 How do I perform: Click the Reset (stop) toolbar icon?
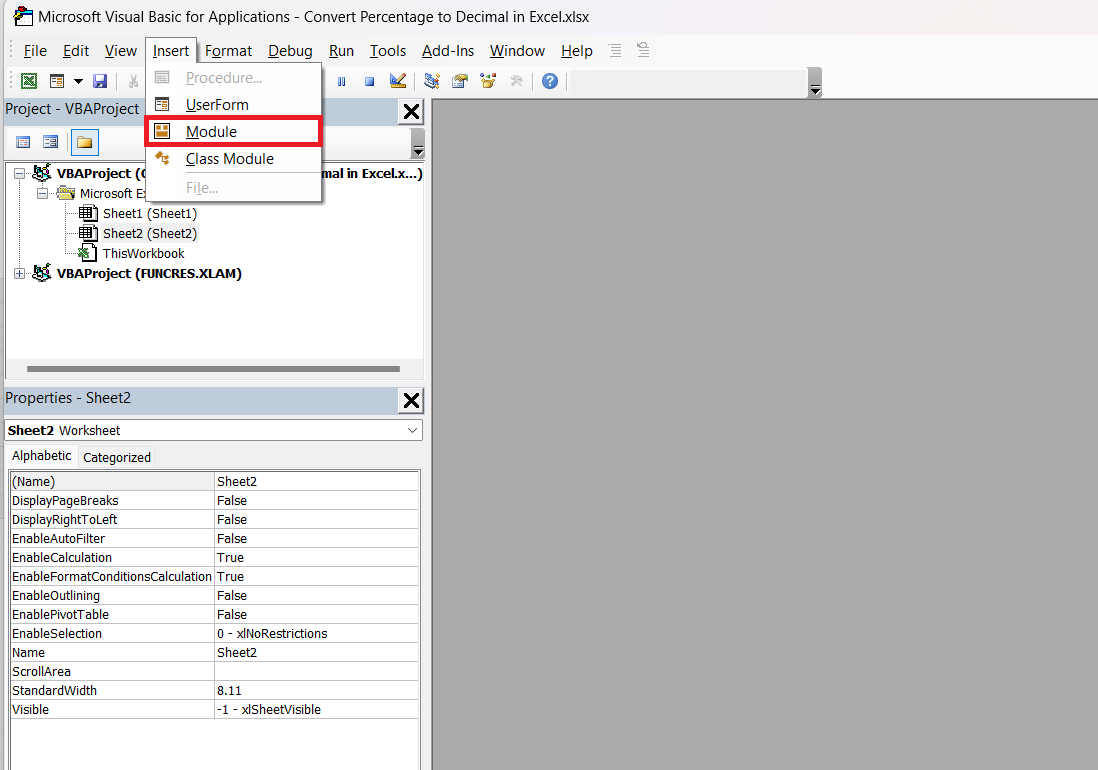369,81
